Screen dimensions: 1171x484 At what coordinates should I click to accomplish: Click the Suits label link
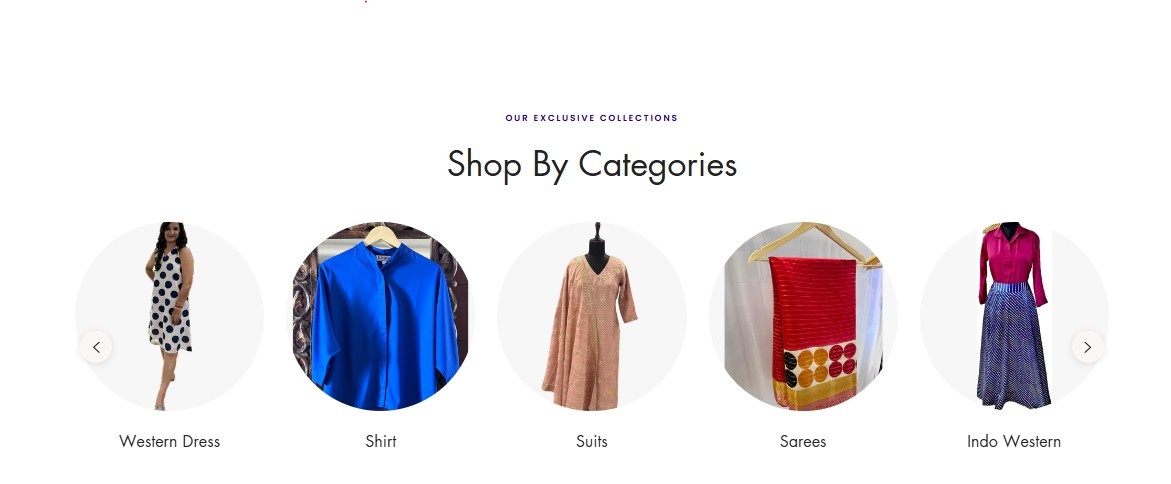point(591,441)
